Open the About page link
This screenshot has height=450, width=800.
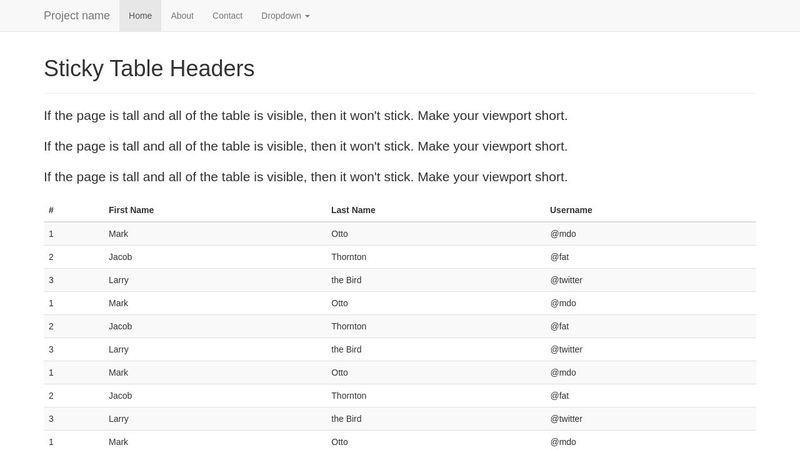coord(182,16)
